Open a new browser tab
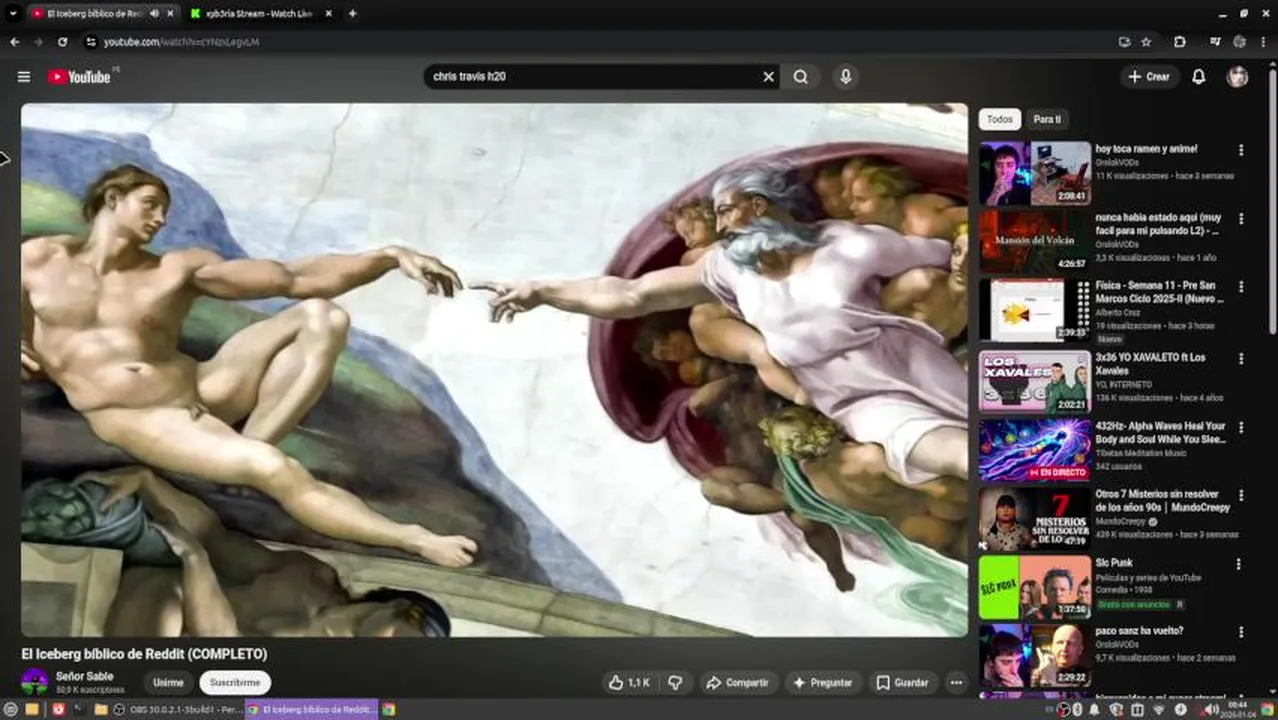The height and width of the screenshot is (720, 1278). [352, 13]
